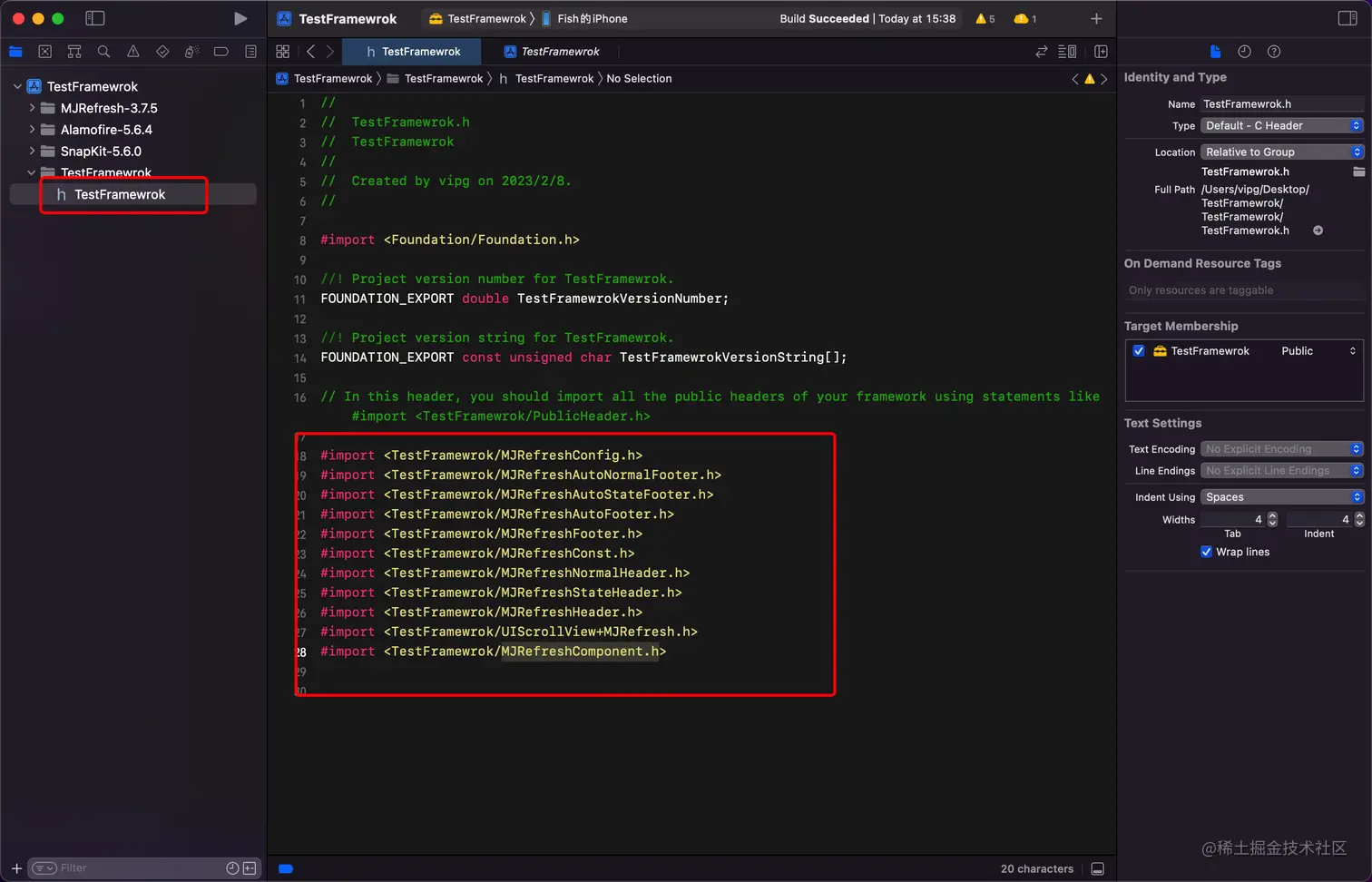Choose the Fish的iPhone run destination
The image size is (1372, 882).
click(584, 18)
